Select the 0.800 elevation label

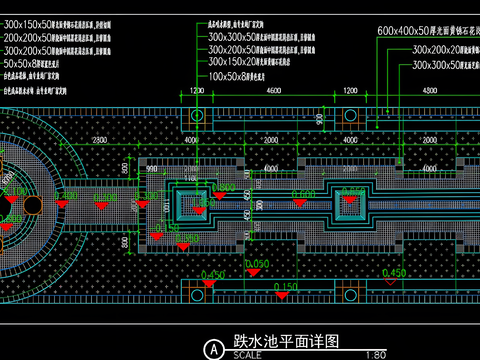tap(224, 187)
